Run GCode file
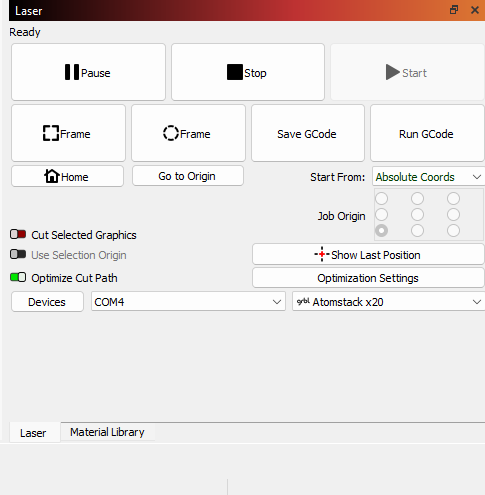 427,133
